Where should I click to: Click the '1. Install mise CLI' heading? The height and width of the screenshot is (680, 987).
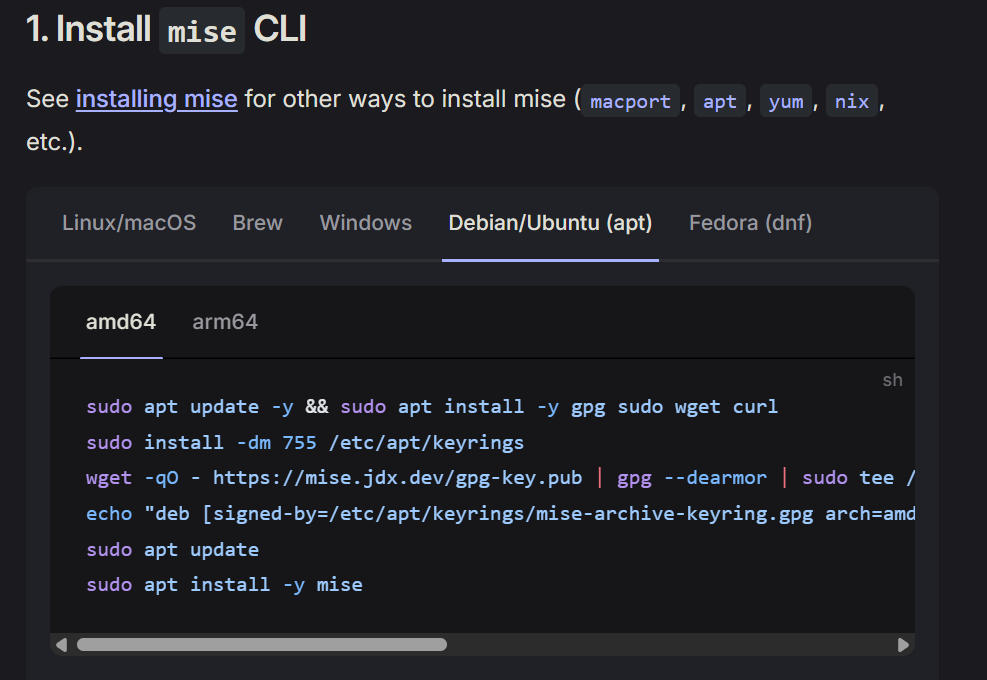pyautogui.click(x=166, y=30)
